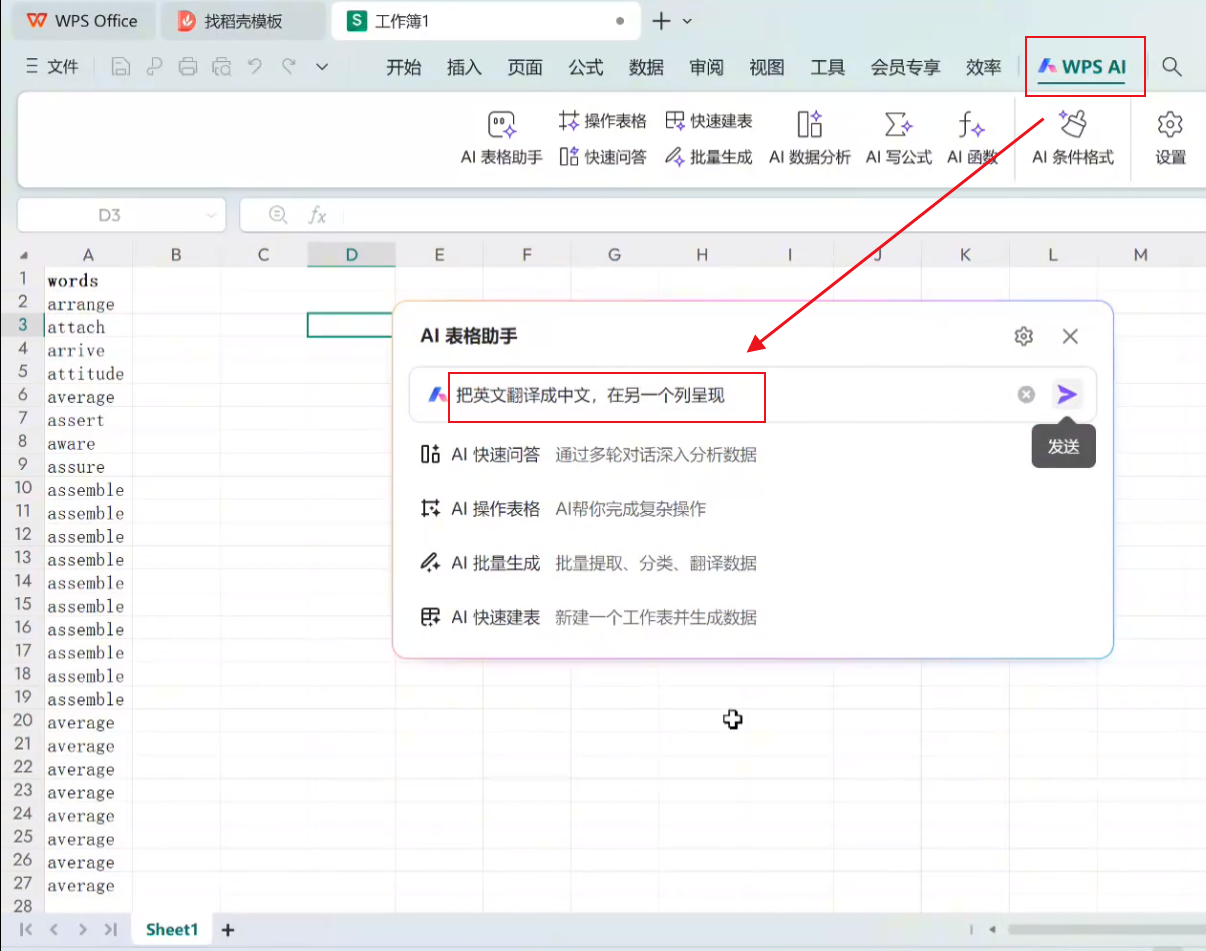Open the new tab dropdown arrow beside plus

[x=687, y=21]
